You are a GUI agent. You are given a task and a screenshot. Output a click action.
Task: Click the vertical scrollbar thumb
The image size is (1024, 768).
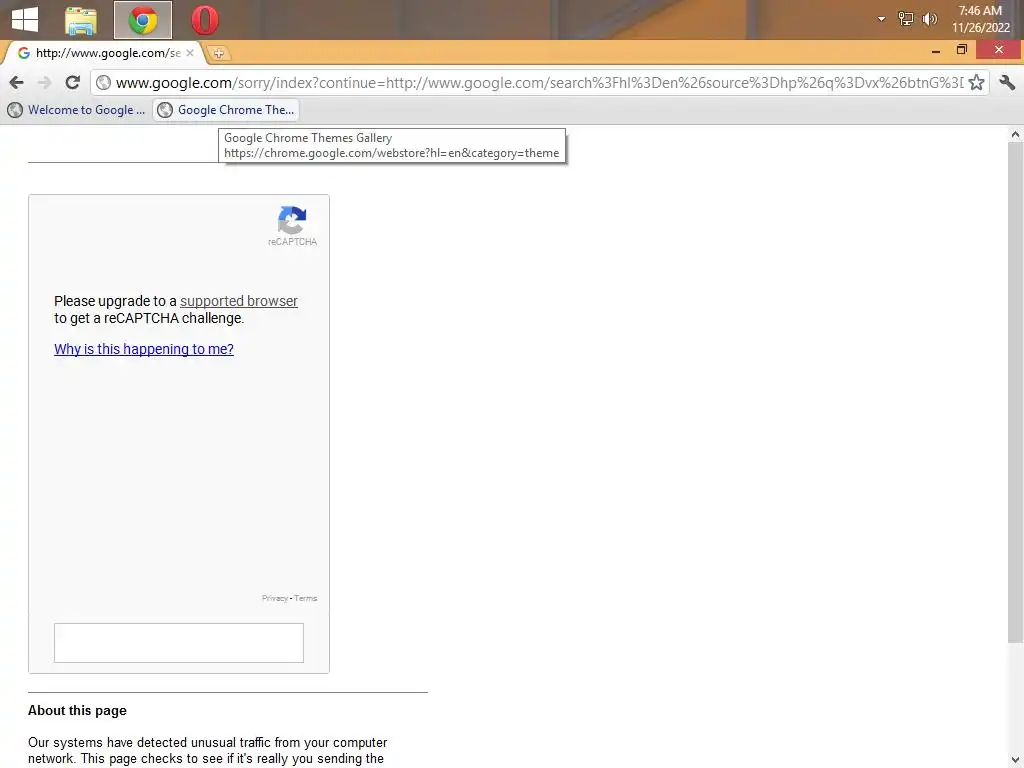(1015, 392)
